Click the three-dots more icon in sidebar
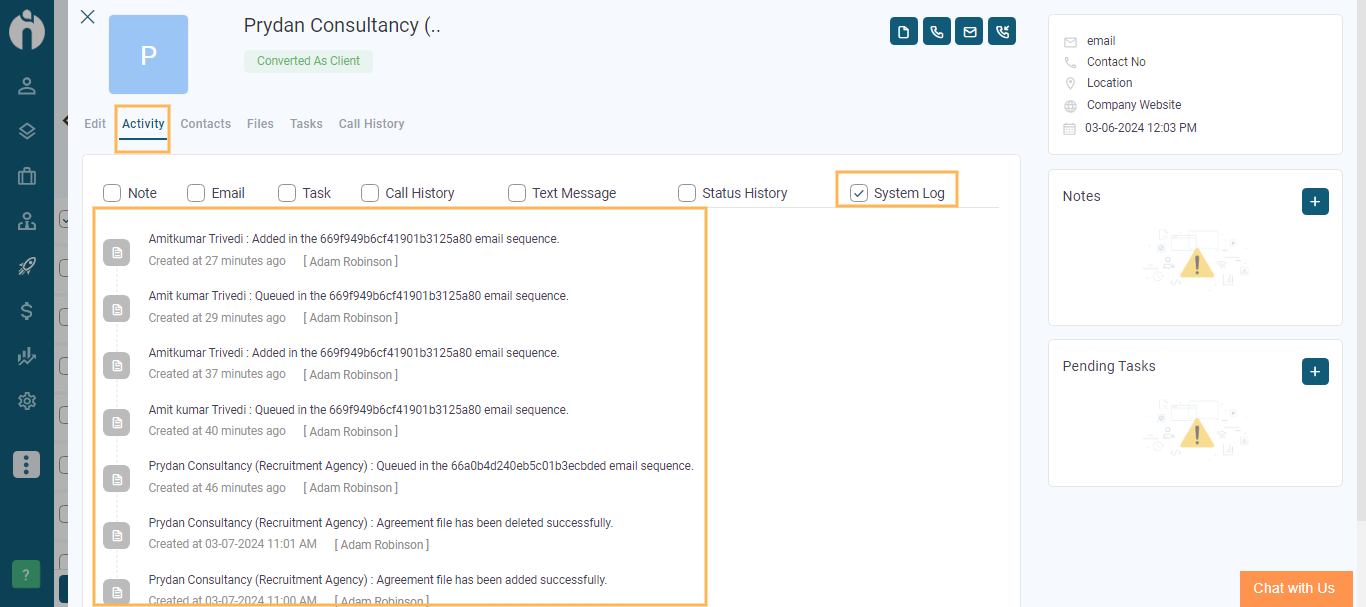This screenshot has width=1366, height=607. [27, 464]
